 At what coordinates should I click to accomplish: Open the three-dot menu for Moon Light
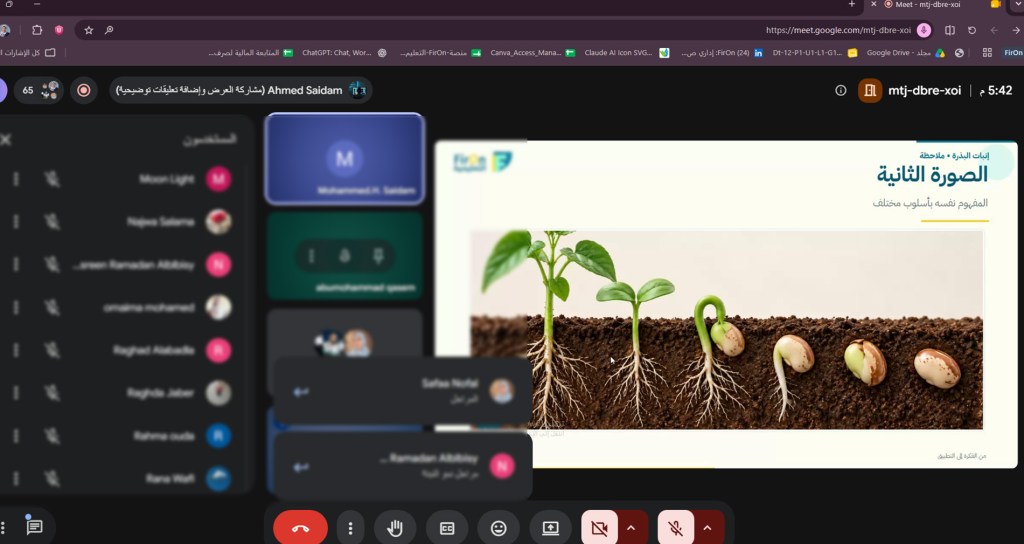(16, 179)
